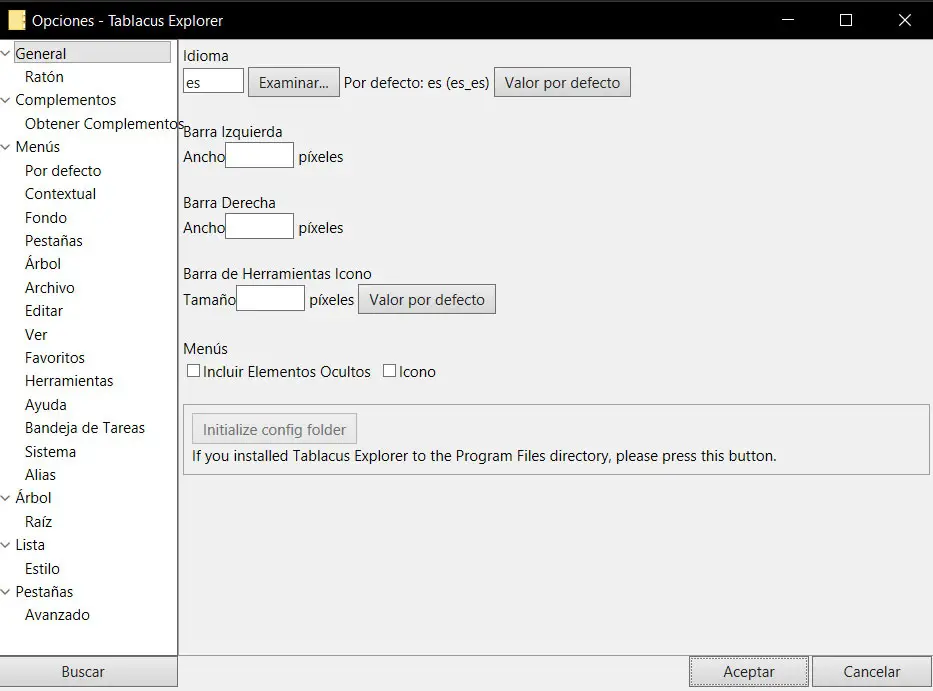Open Favoritos menu settings

(x=55, y=358)
